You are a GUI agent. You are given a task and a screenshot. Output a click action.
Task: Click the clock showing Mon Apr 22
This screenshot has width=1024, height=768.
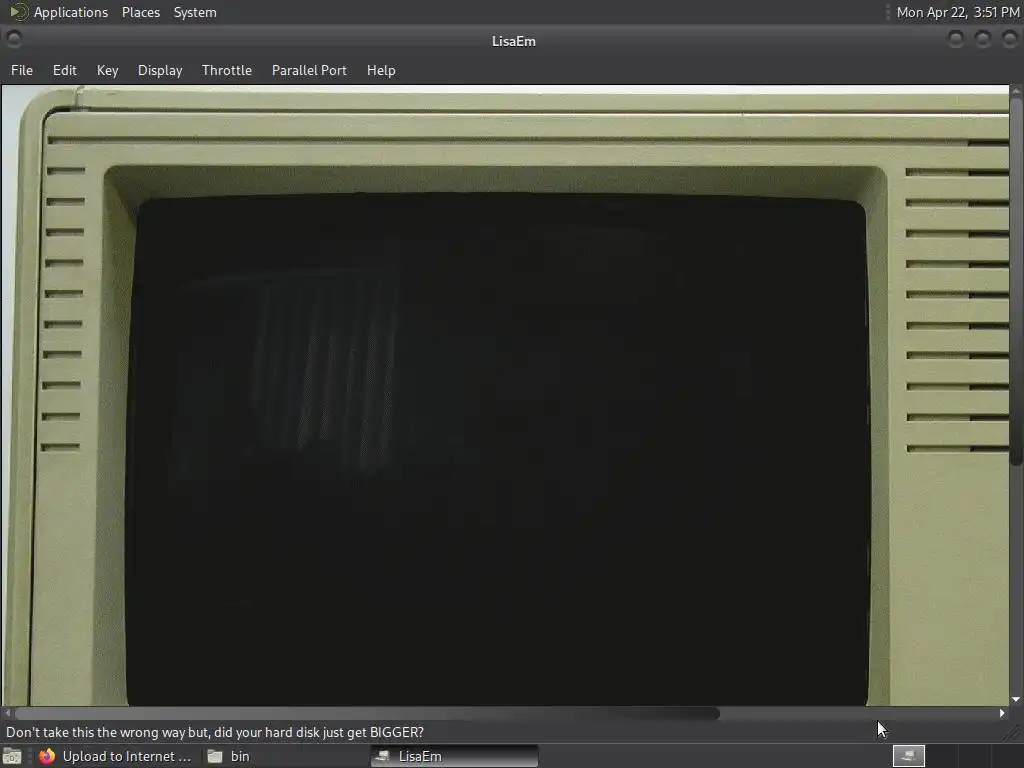[x=957, y=12]
